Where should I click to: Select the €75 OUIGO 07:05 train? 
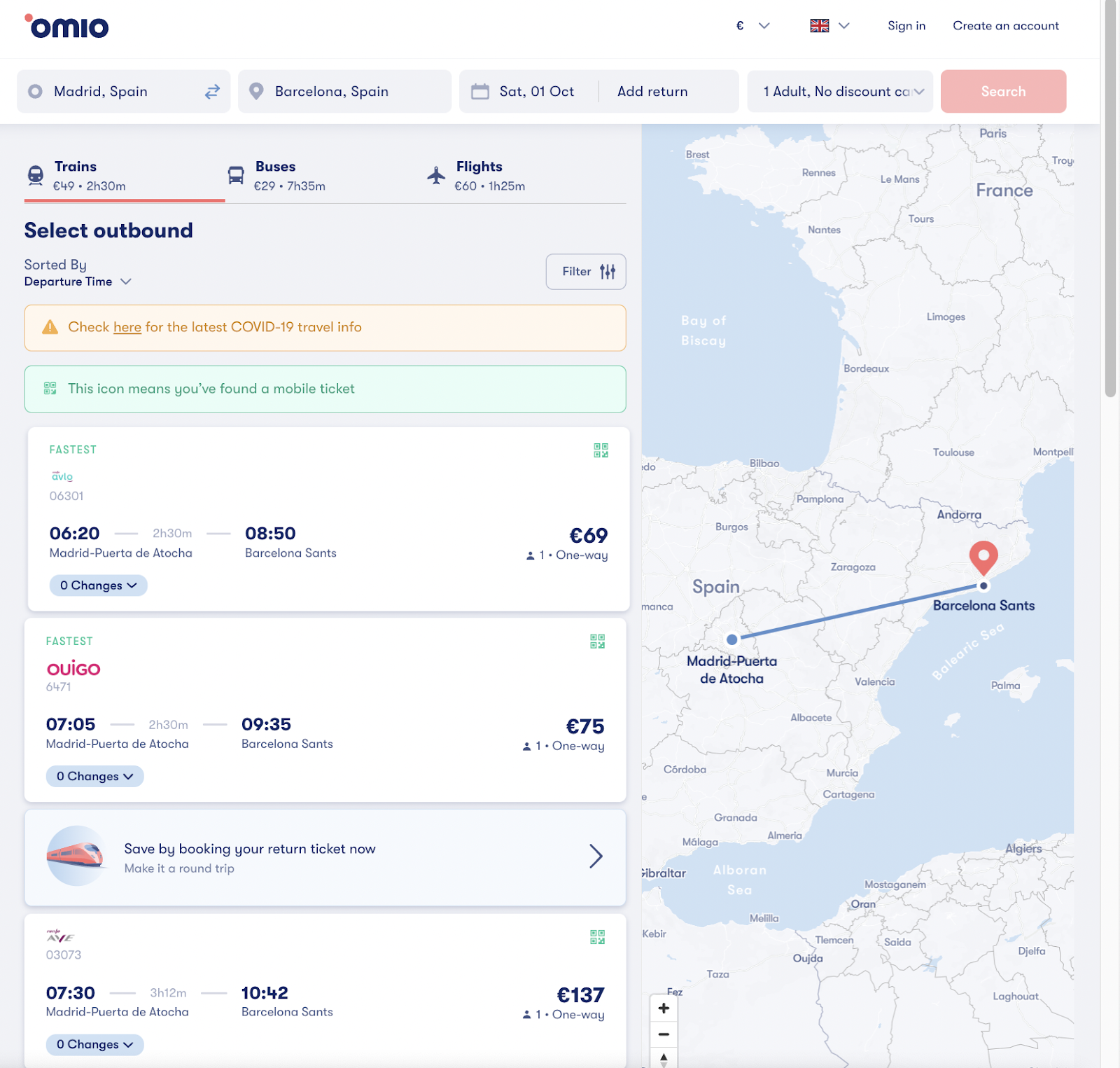[325, 710]
